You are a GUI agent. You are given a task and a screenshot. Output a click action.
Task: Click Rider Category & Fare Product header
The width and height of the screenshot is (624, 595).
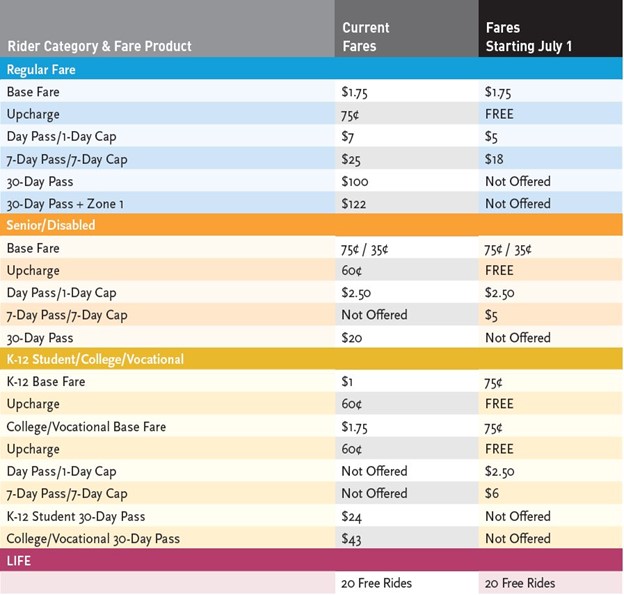point(99,46)
